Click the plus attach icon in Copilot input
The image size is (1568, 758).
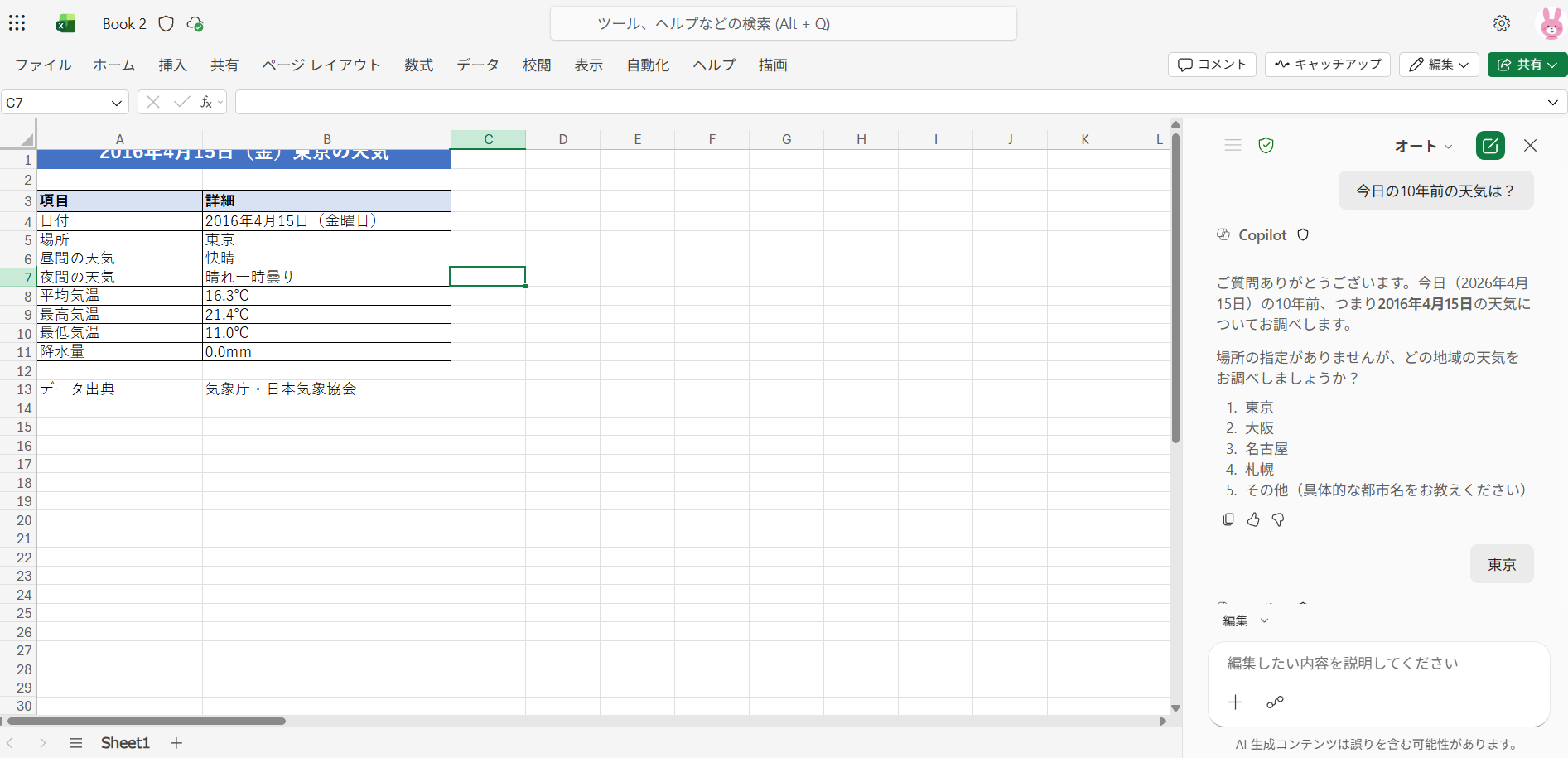click(1235, 702)
